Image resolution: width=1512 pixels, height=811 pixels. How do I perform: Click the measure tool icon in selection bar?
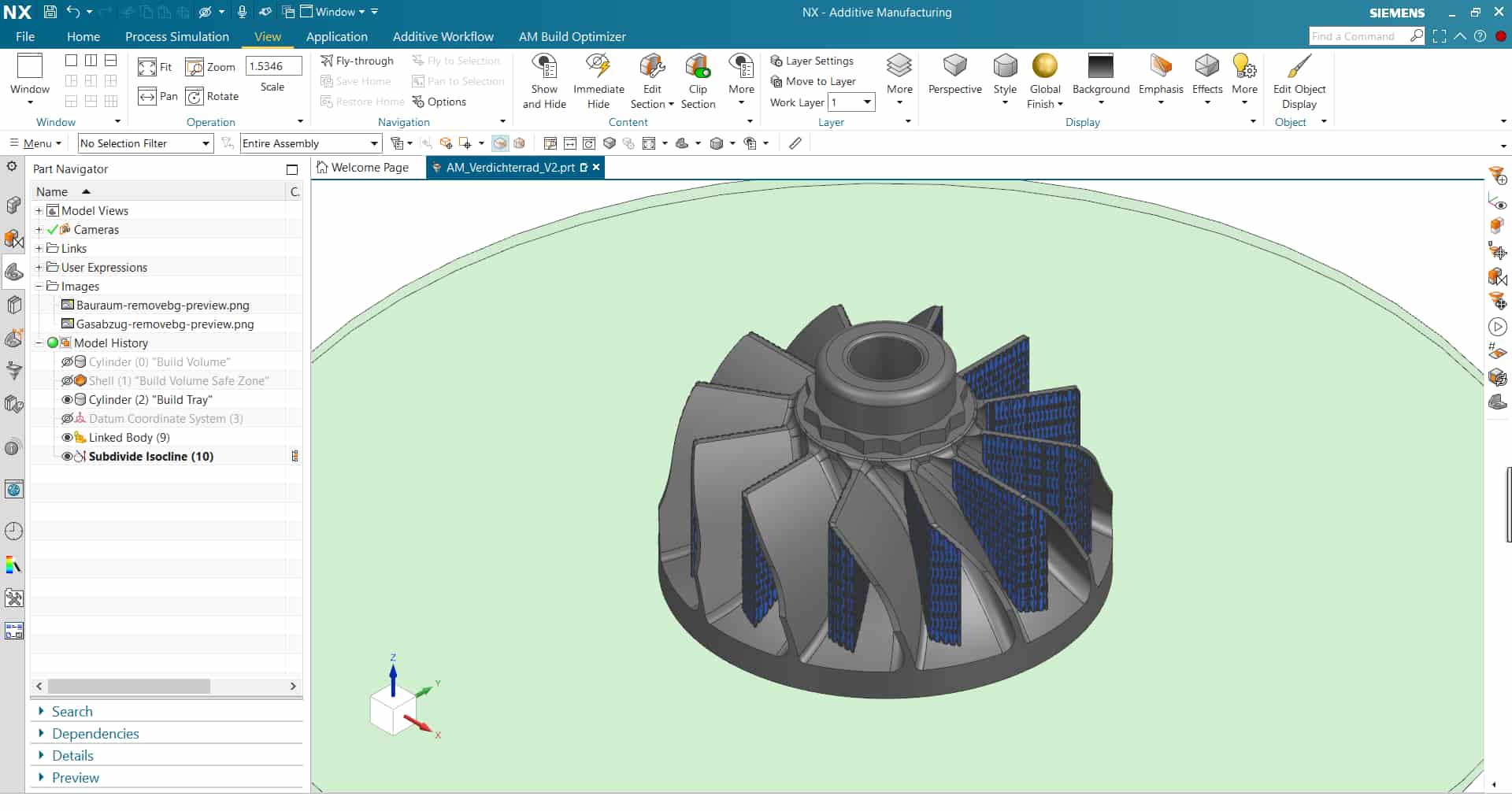click(x=795, y=143)
